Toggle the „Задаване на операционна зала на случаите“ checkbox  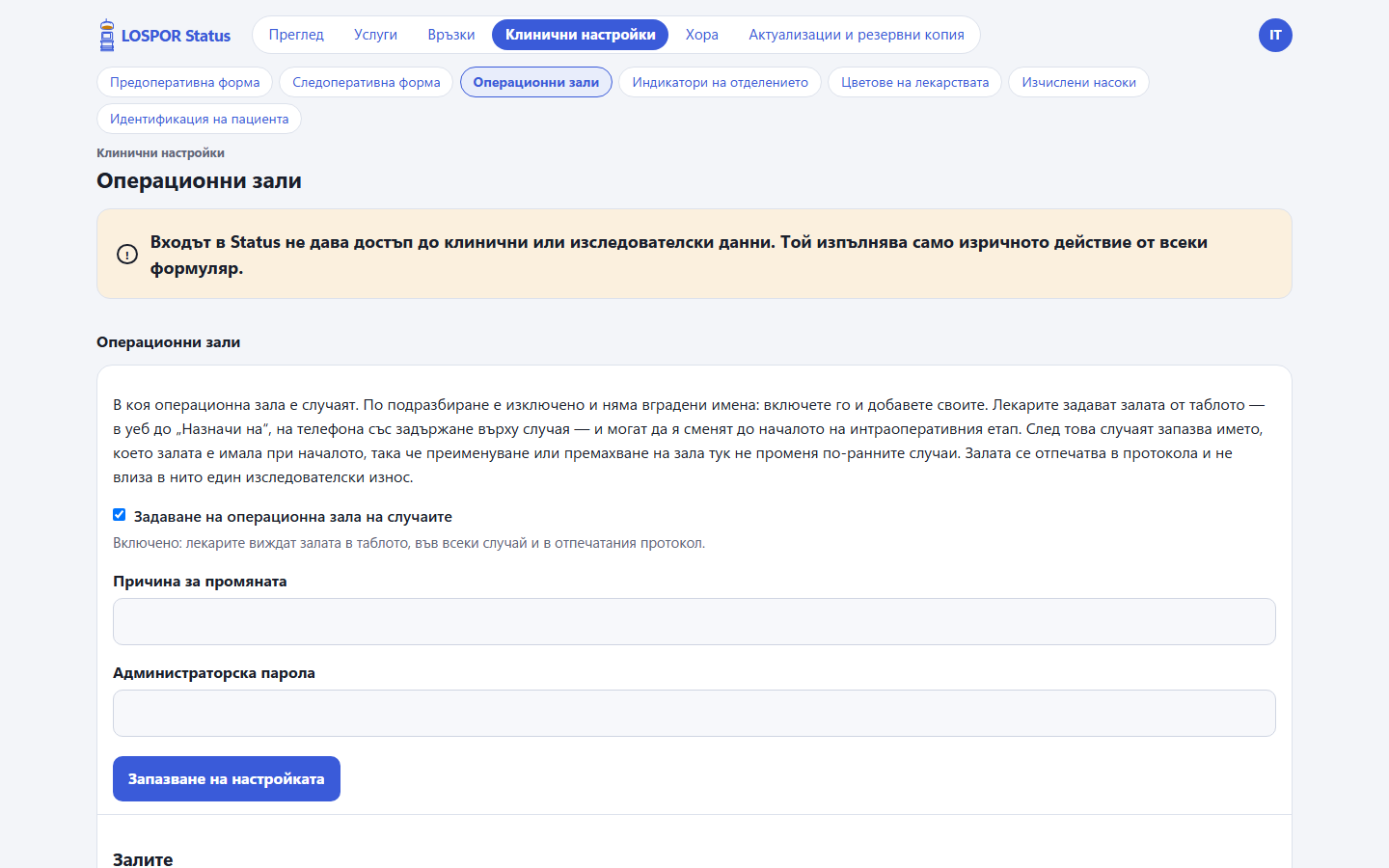(120, 515)
